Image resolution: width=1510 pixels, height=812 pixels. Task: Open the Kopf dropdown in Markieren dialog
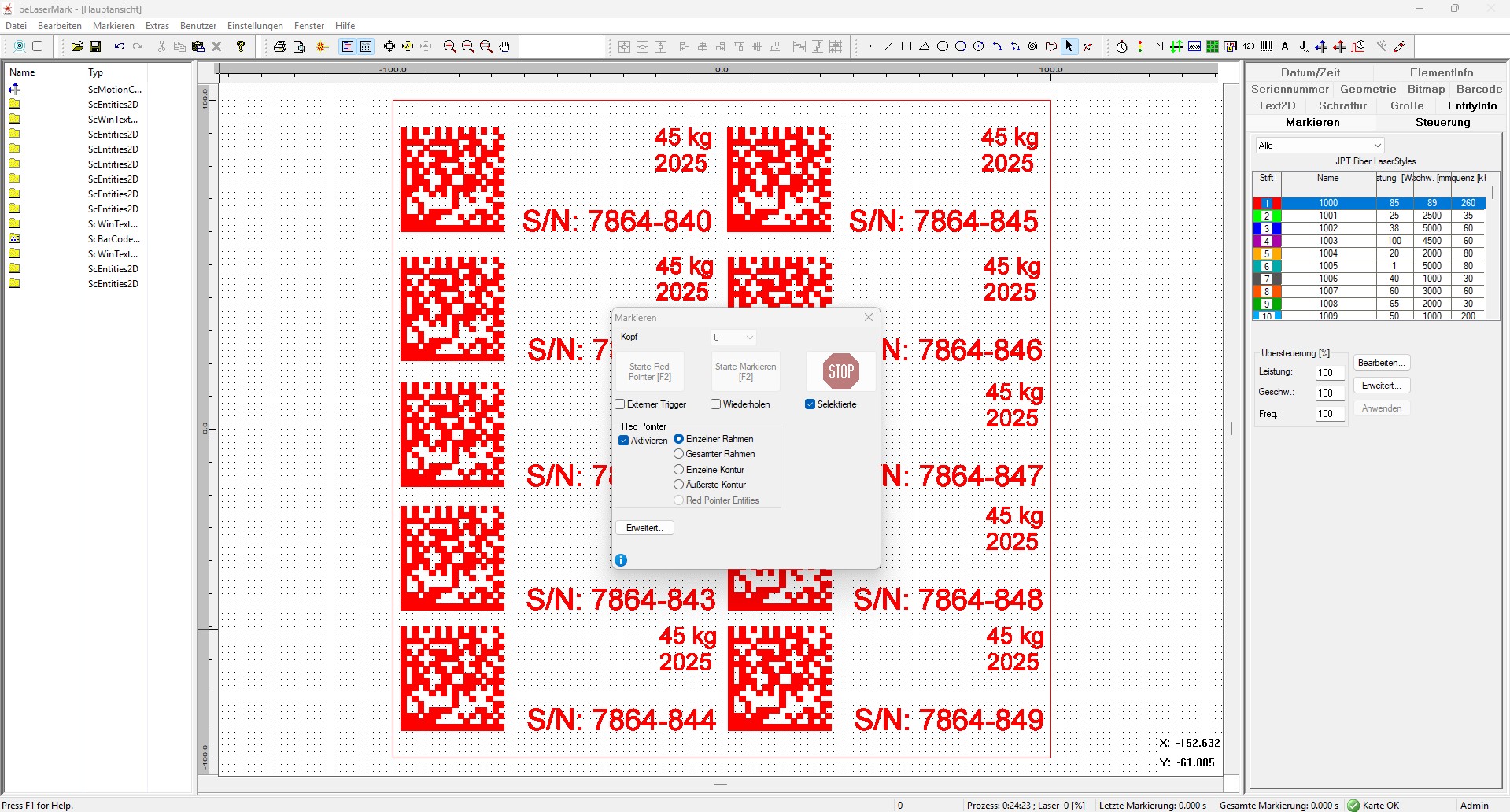click(x=733, y=338)
